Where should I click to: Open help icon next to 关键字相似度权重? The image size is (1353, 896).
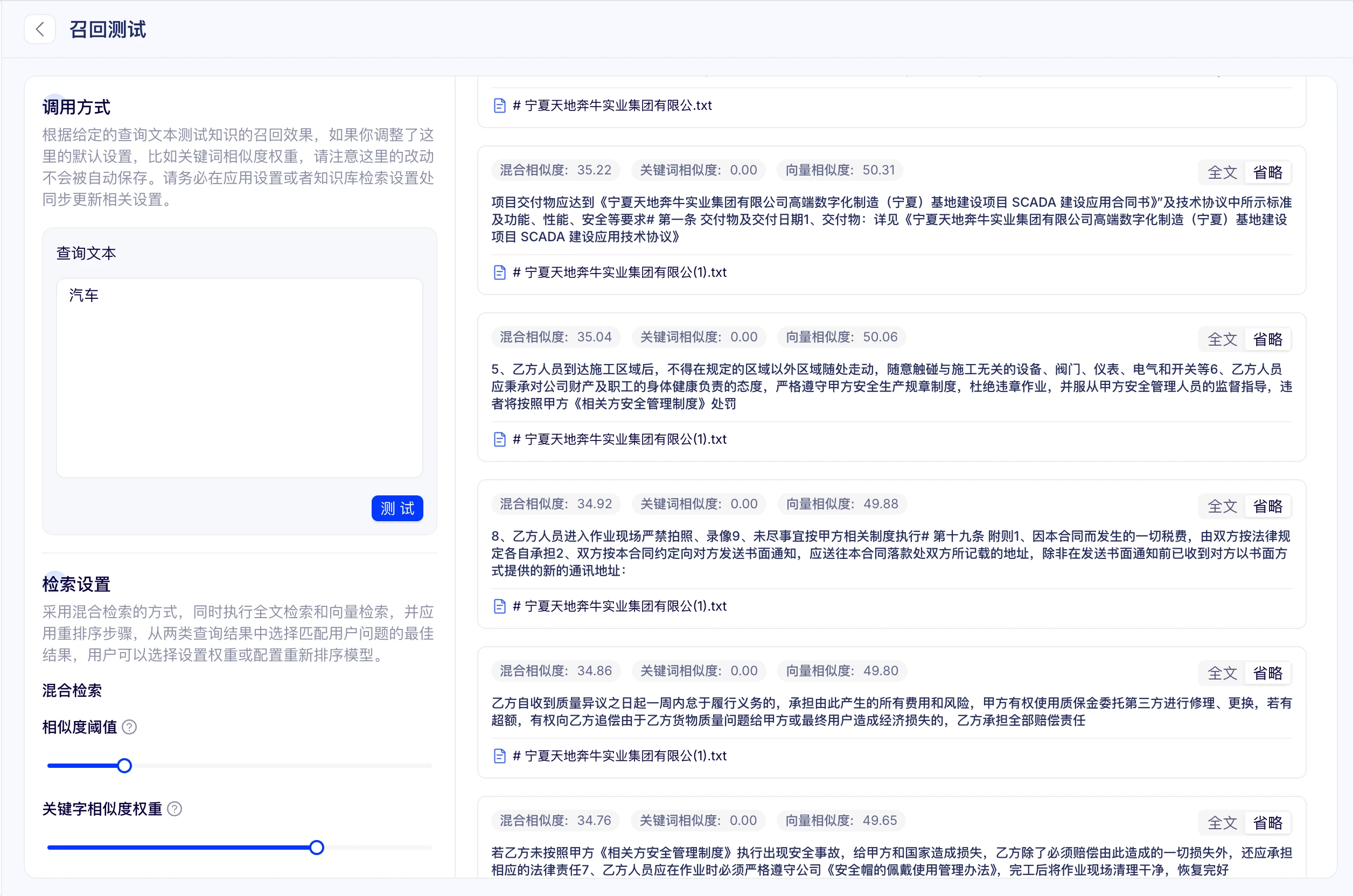(175, 809)
